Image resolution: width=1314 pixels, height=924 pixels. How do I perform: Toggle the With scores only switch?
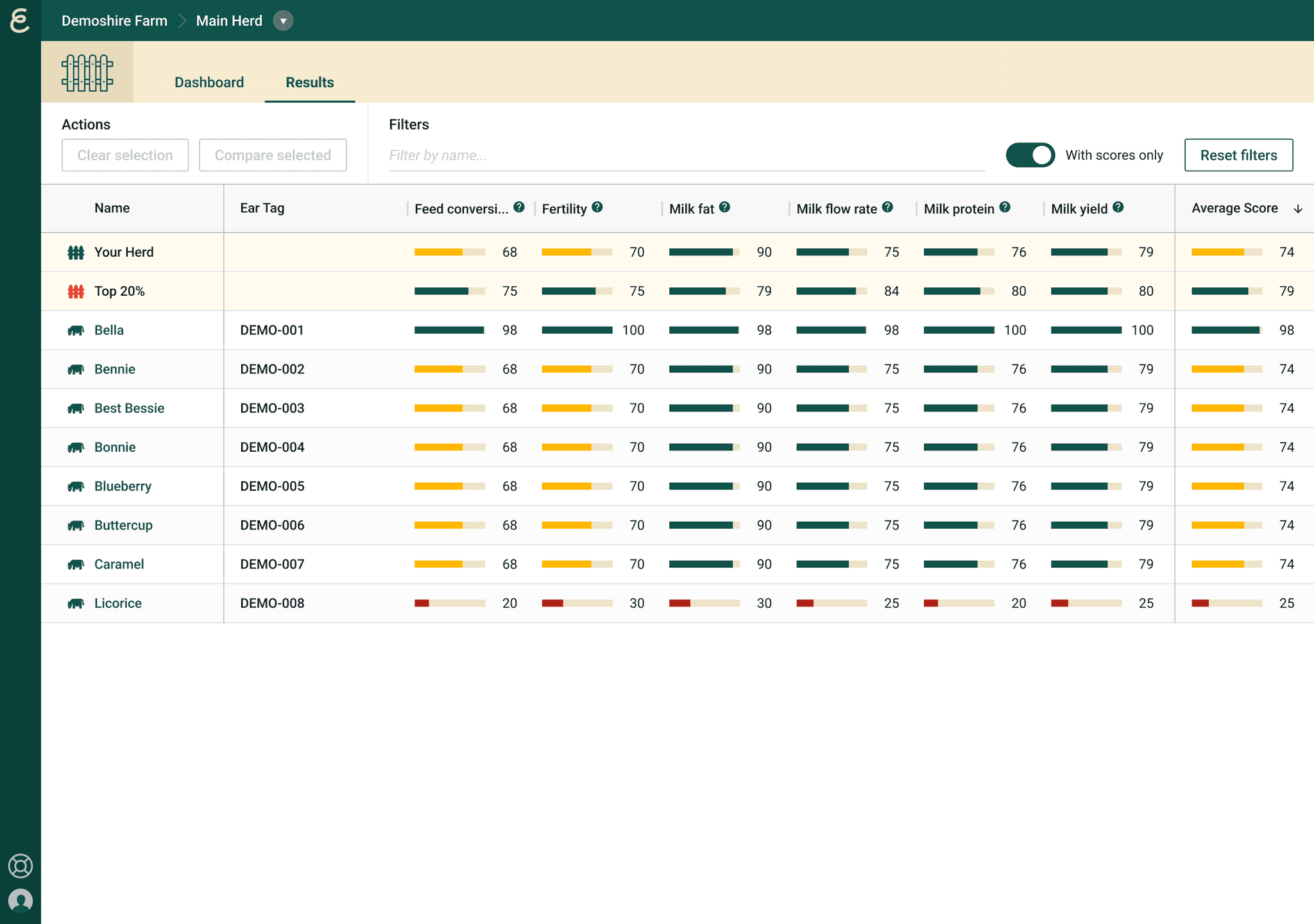pos(1030,155)
